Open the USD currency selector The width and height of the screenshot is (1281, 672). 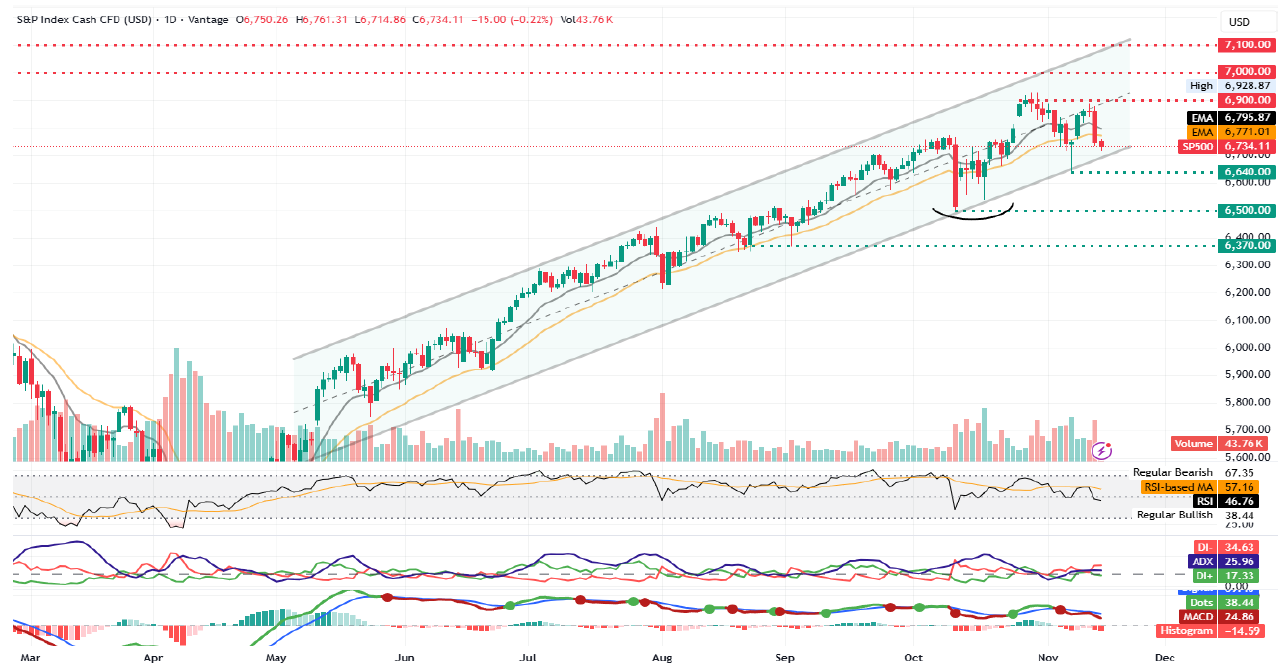tap(1239, 22)
